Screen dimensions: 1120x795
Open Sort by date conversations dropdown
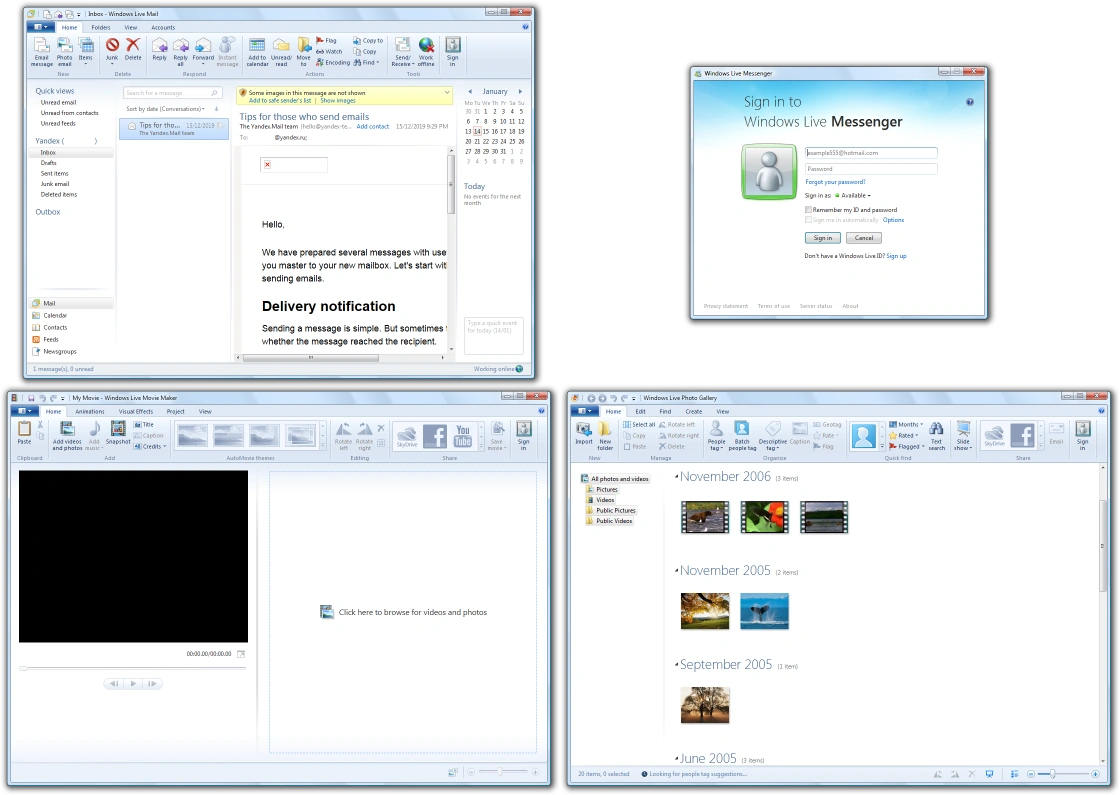click(166, 109)
